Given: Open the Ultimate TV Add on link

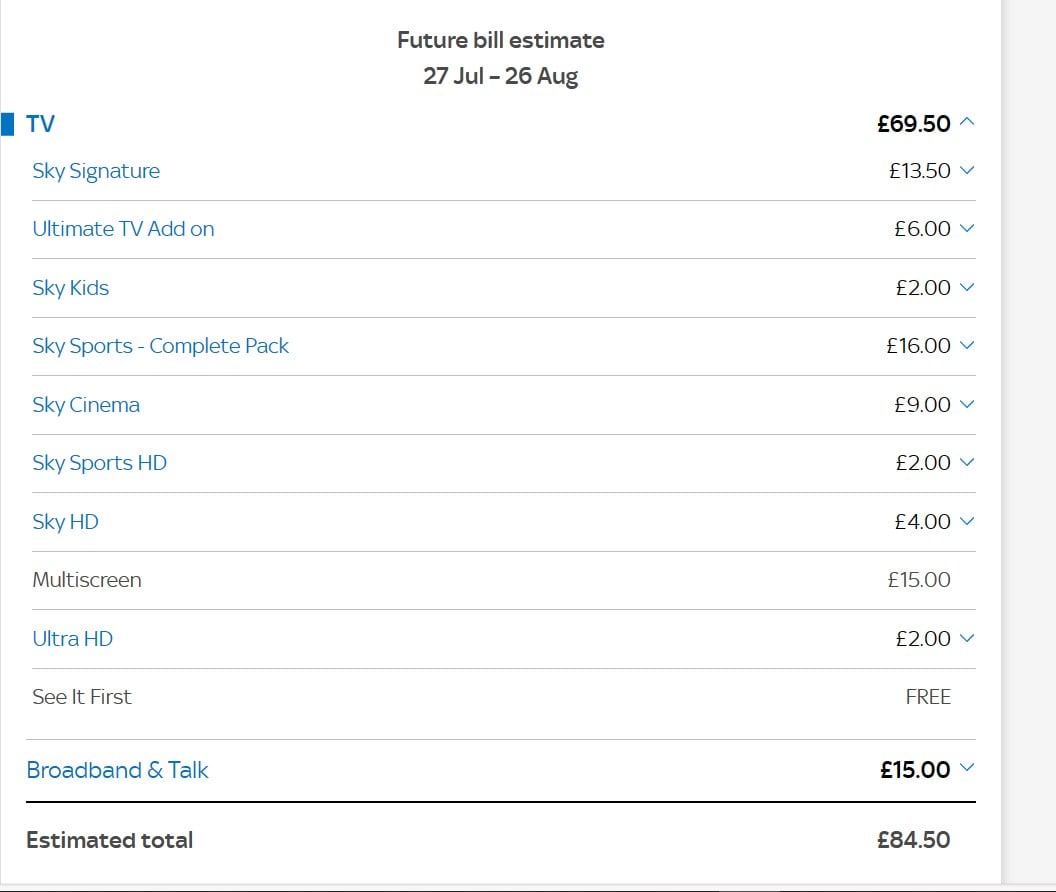Looking at the screenshot, I should [123, 229].
